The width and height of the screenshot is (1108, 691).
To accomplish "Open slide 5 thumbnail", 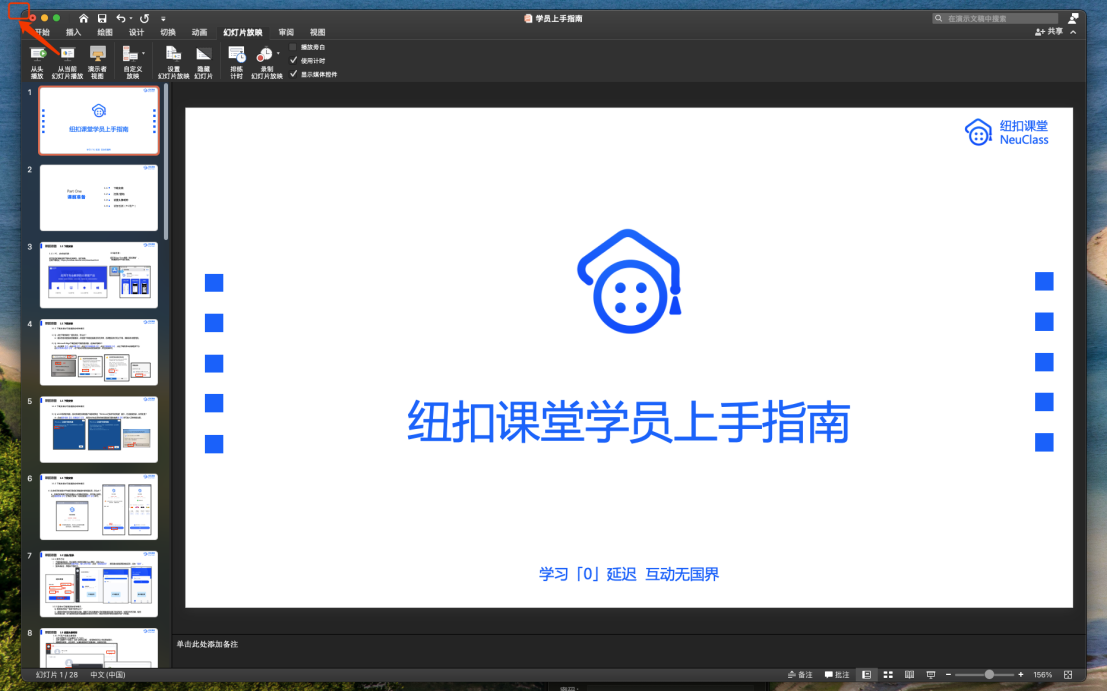I will tap(99, 430).
